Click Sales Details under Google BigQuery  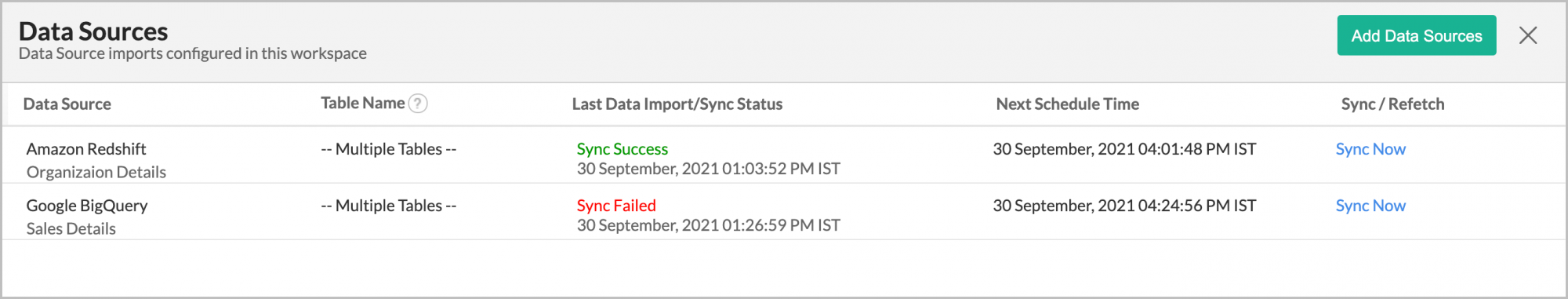pos(71,228)
